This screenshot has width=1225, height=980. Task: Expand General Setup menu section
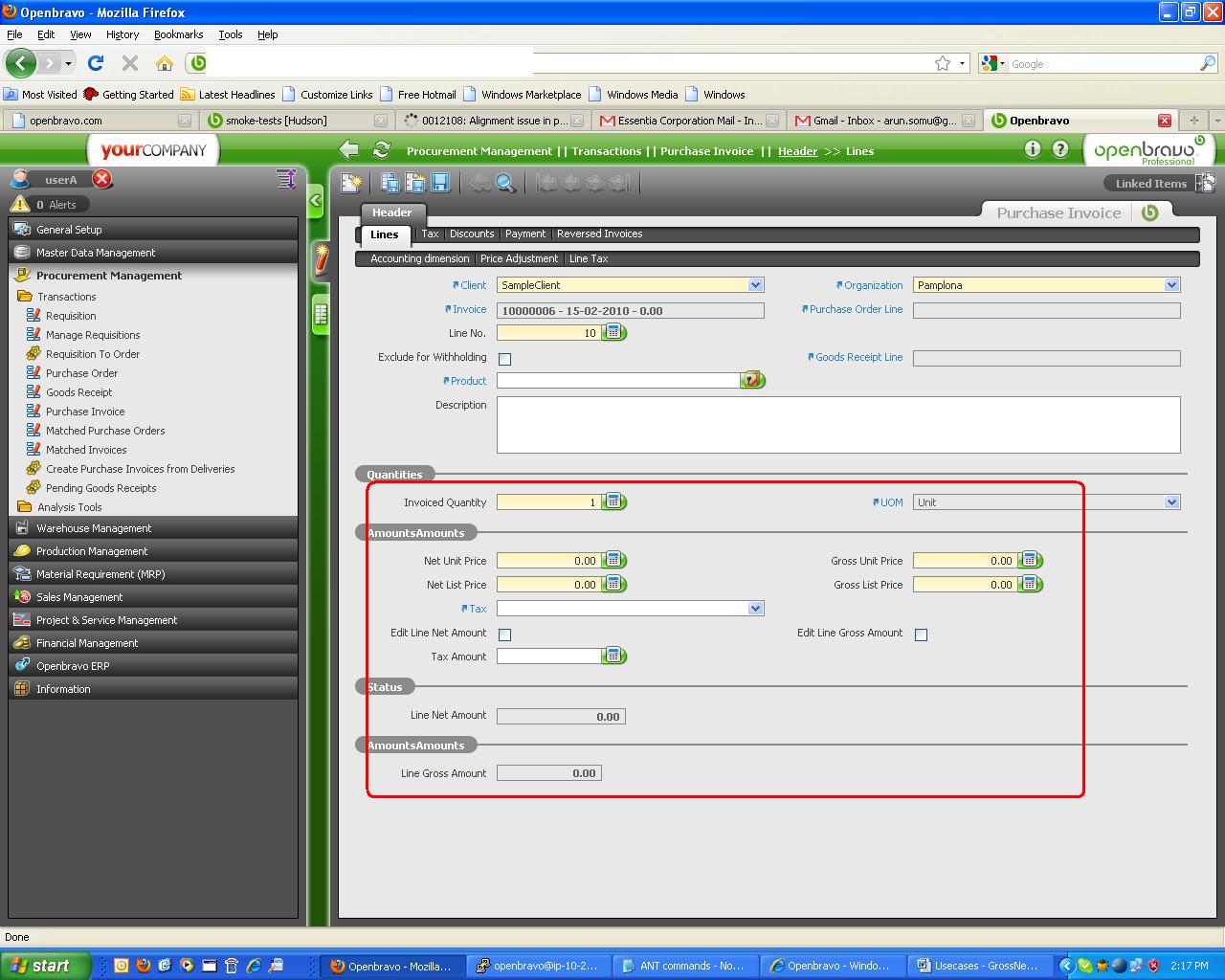coord(153,230)
